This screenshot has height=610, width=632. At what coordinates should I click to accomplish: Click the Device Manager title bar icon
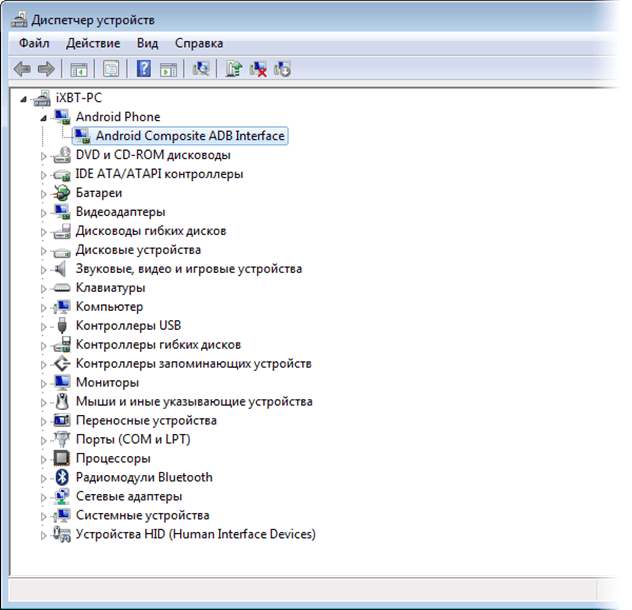pyautogui.click(x=19, y=20)
